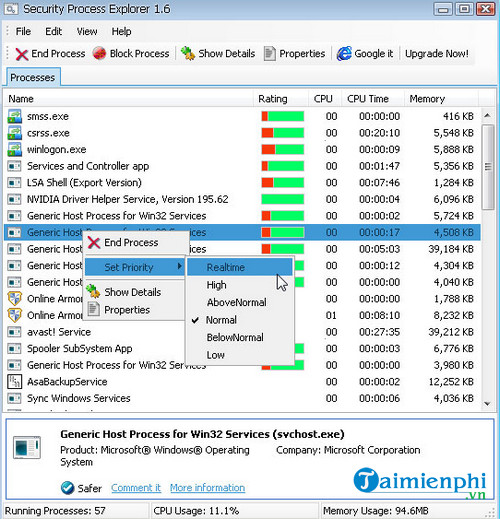Click the Sync Windows Services icon
This screenshot has width=500, height=519.
tap(14, 398)
